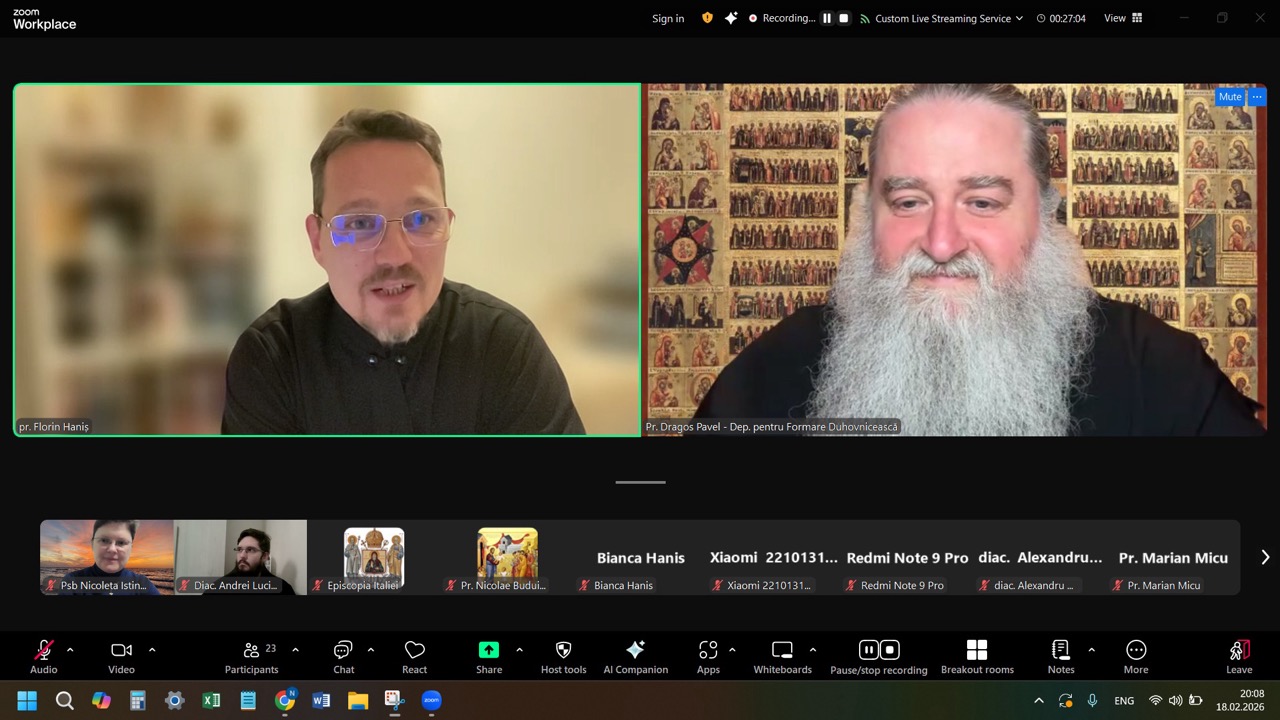This screenshot has height=720, width=1280.
Task: Show next participants with right arrow
Action: pos(1264,557)
